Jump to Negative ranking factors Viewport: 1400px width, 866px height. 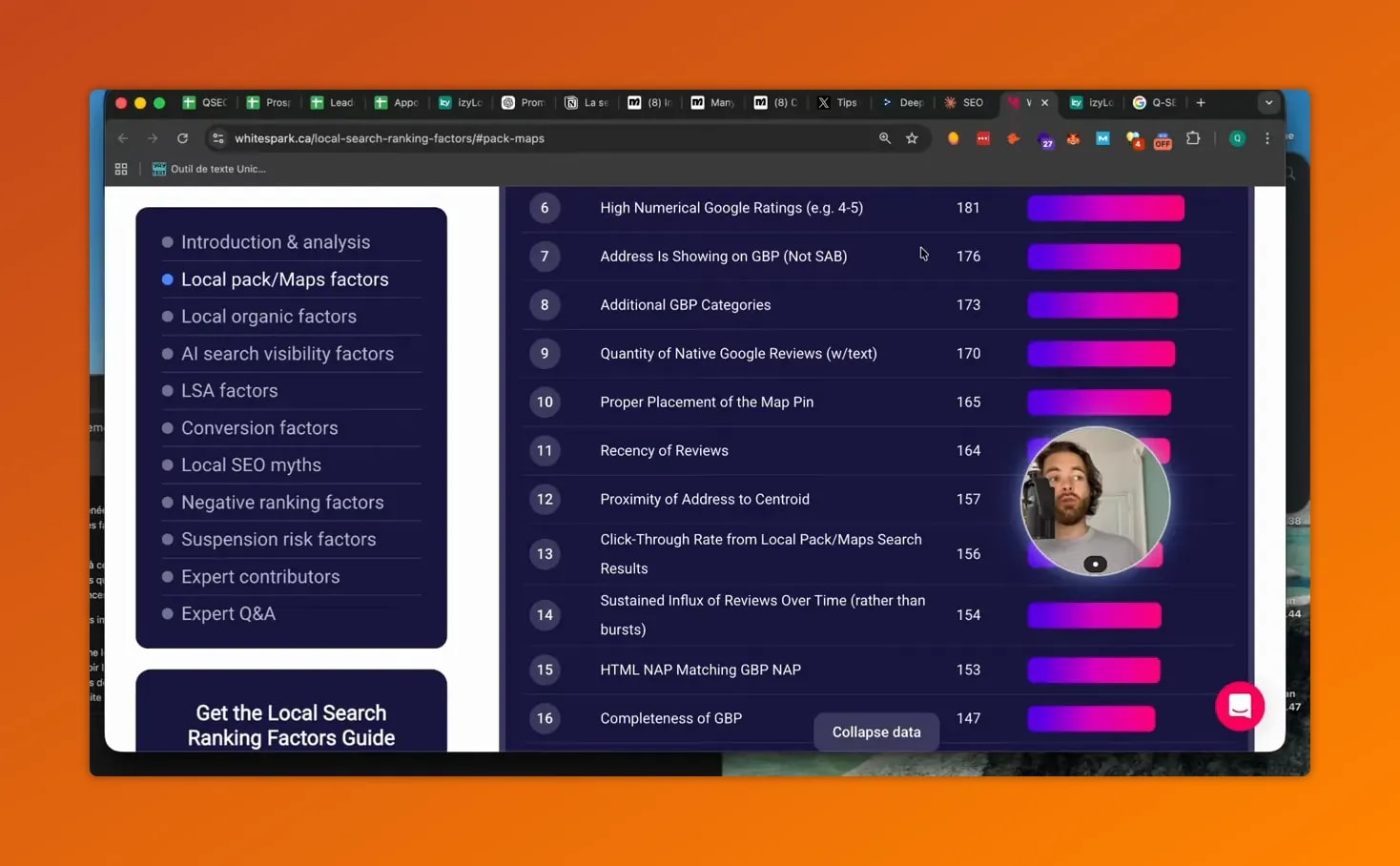(282, 503)
